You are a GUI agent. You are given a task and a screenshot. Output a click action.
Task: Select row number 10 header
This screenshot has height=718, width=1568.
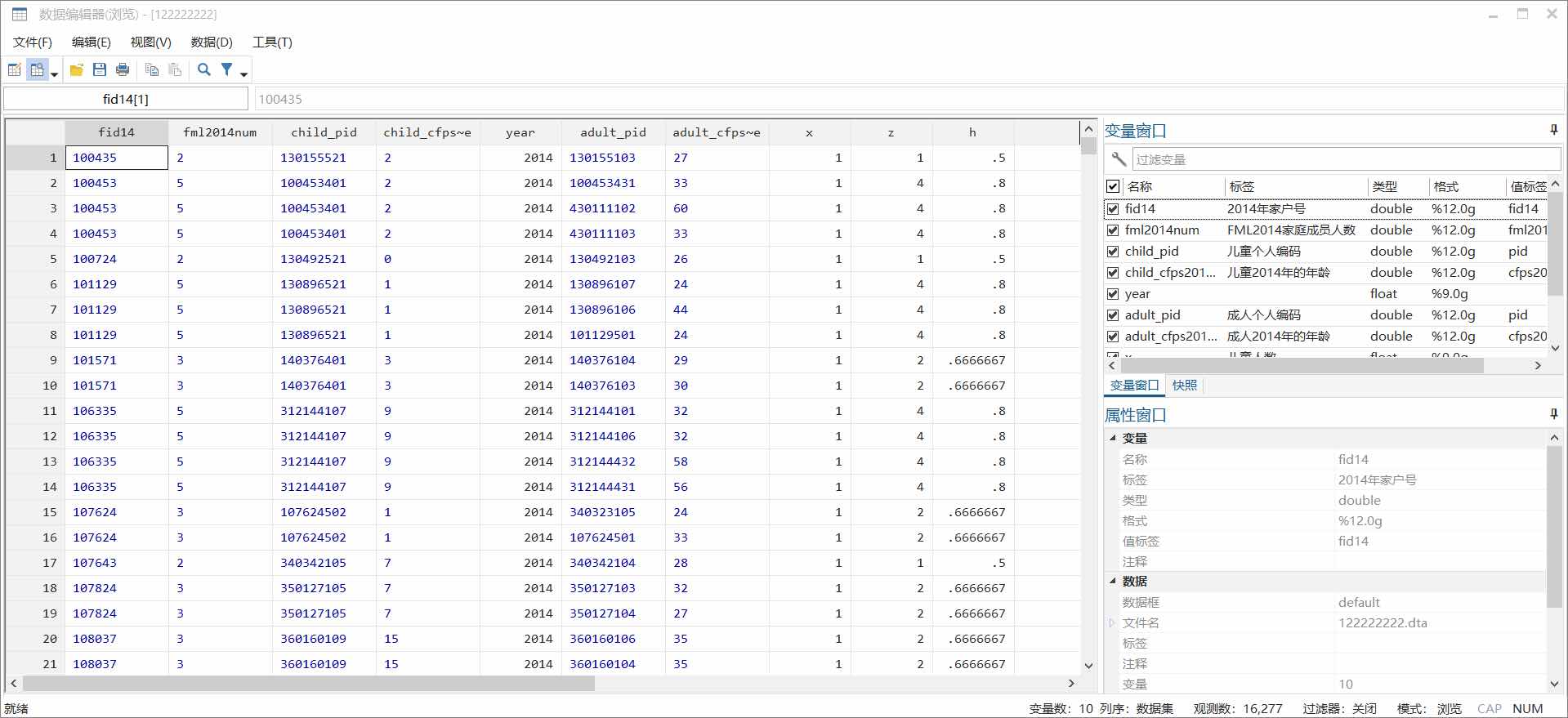pos(35,386)
